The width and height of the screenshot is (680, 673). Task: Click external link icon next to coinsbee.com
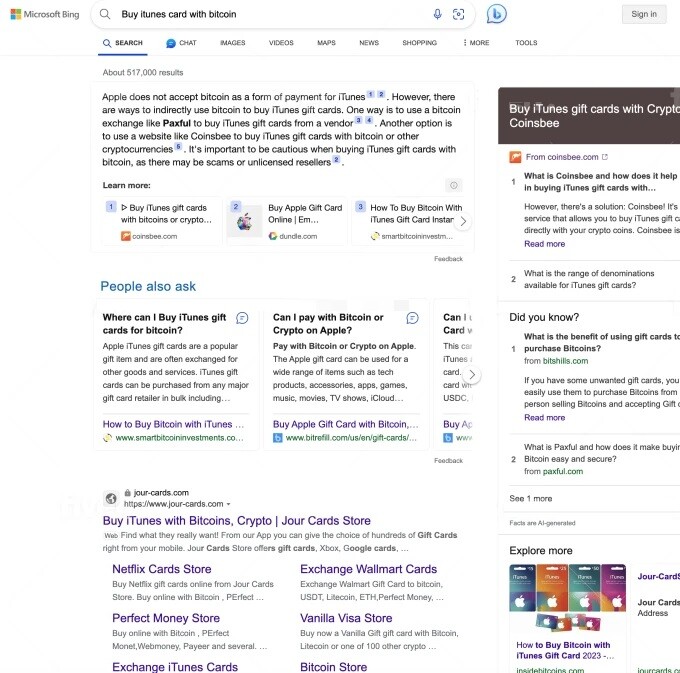point(605,157)
